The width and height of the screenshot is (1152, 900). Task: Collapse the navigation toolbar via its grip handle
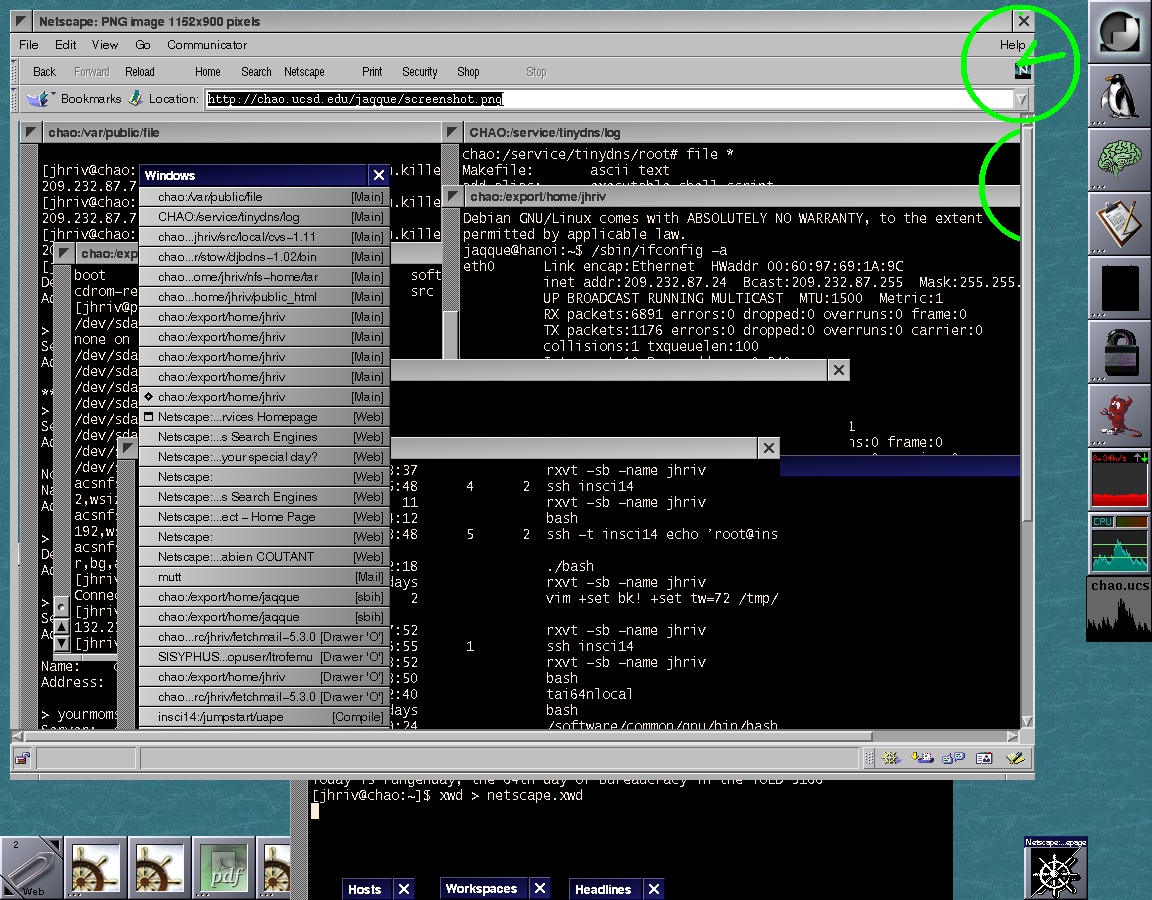14,71
